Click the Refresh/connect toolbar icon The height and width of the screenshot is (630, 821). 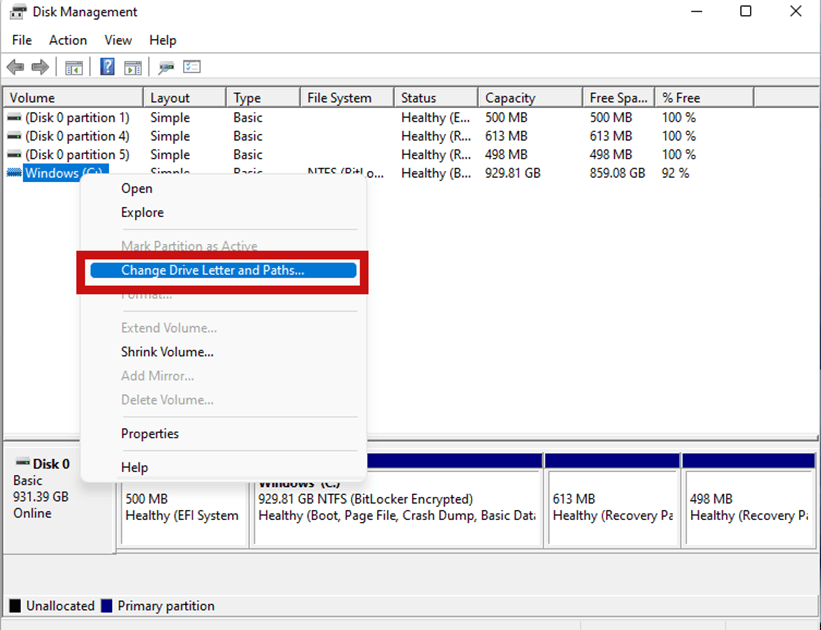click(166, 67)
